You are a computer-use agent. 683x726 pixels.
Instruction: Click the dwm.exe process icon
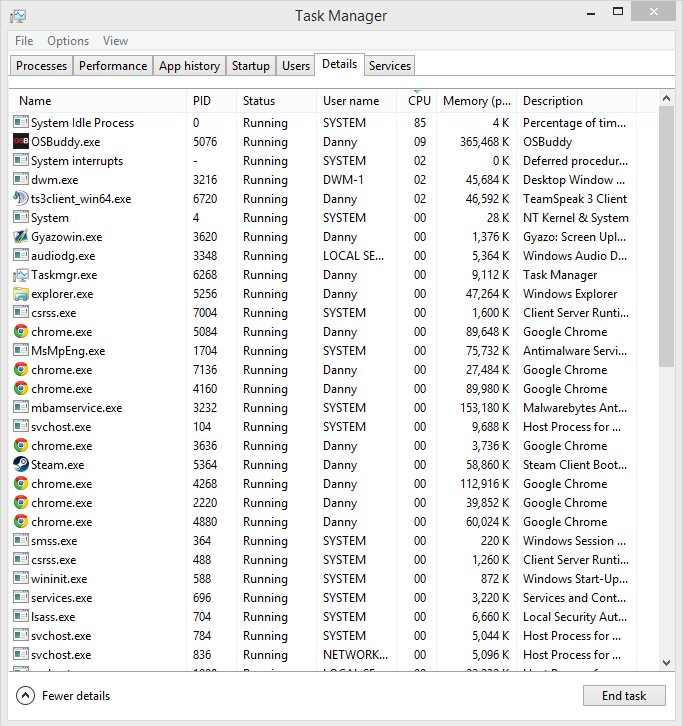click(21, 179)
